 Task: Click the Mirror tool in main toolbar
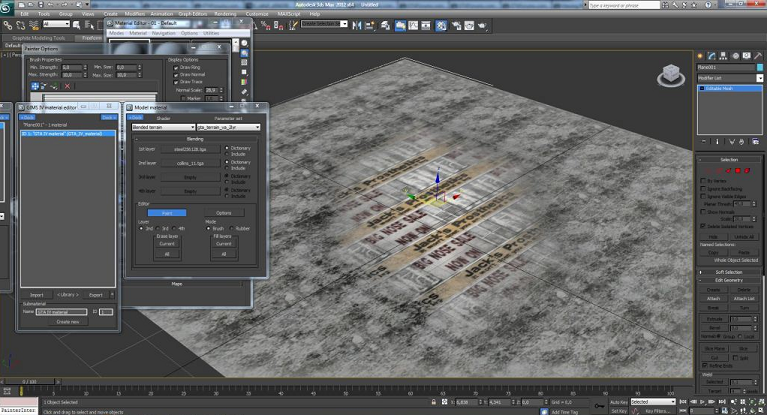pos(357,25)
